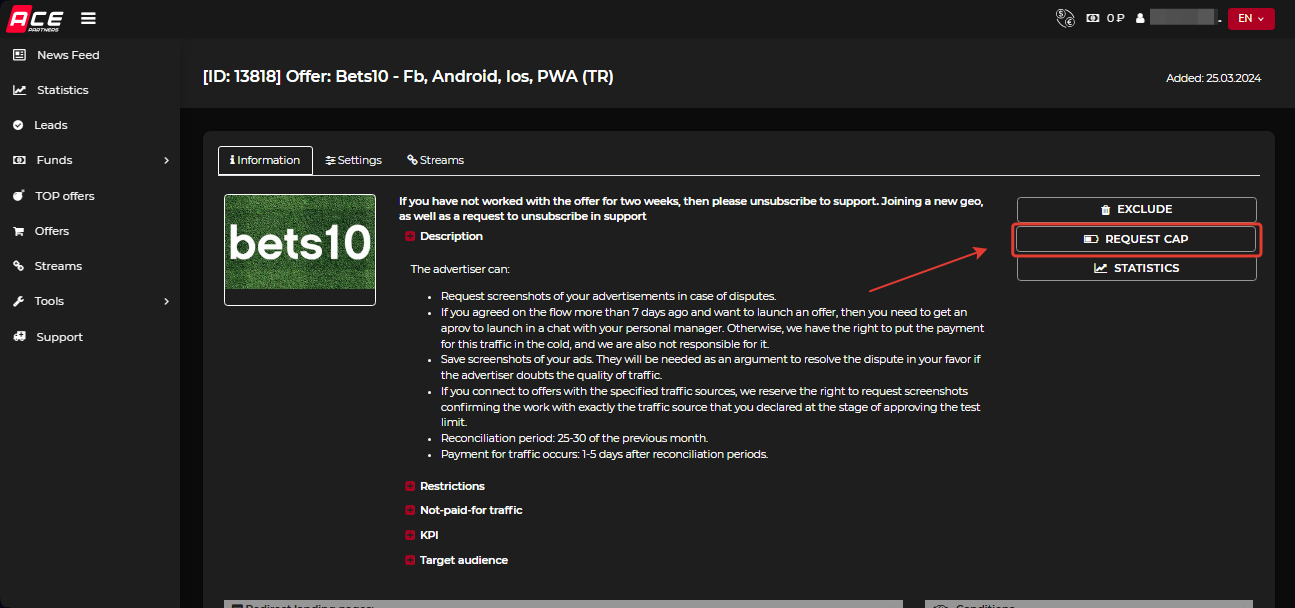
Task: Expand the Tools sidebar submenu
Action: coord(90,301)
